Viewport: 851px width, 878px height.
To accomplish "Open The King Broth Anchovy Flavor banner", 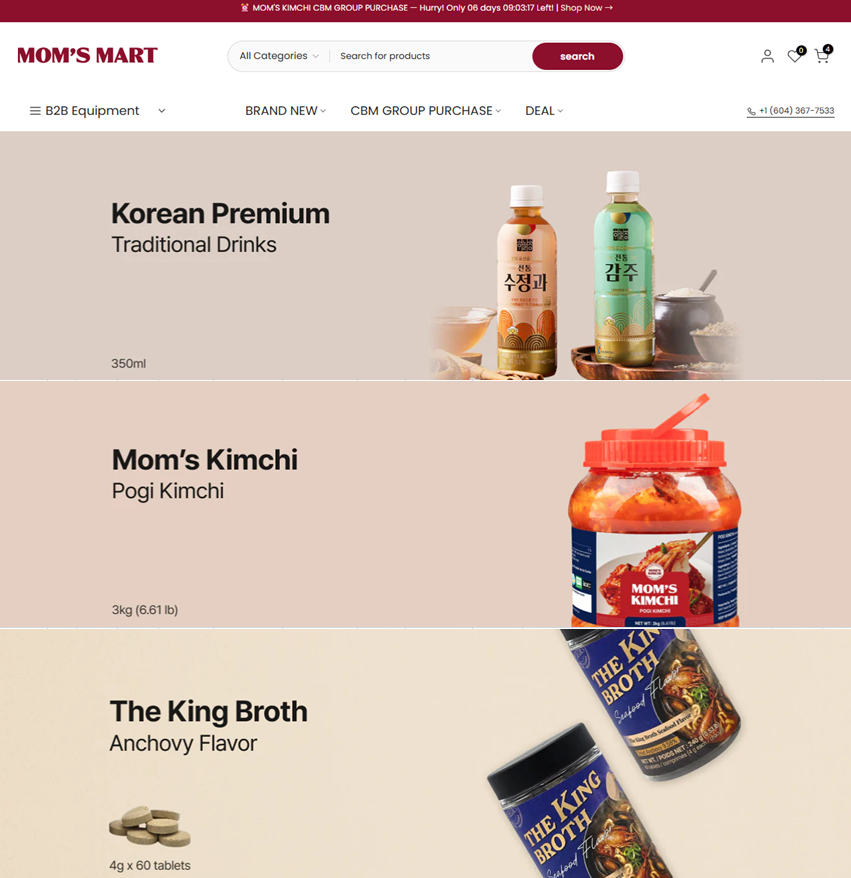I will coord(426,753).
